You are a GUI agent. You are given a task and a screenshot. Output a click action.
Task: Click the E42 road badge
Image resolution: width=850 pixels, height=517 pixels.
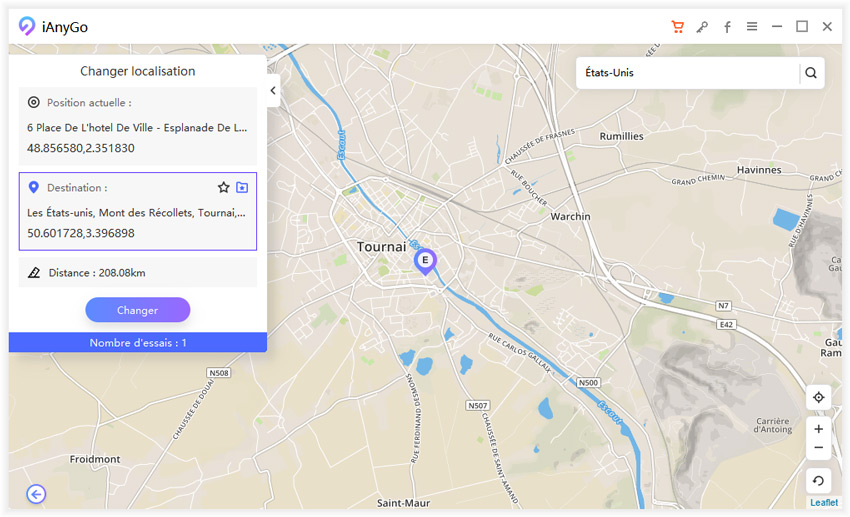pyautogui.click(x=726, y=325)
